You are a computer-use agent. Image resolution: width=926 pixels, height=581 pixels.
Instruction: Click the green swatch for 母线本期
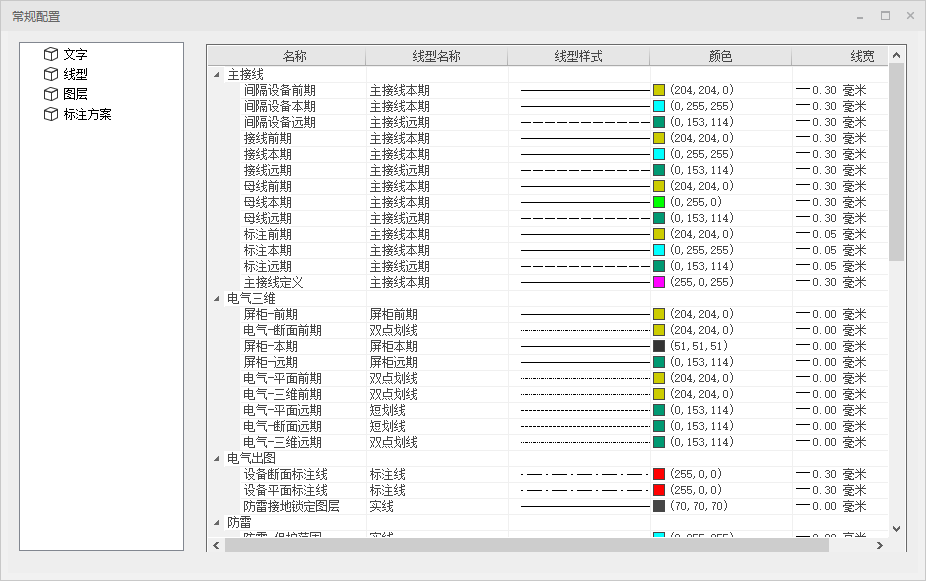659,203
